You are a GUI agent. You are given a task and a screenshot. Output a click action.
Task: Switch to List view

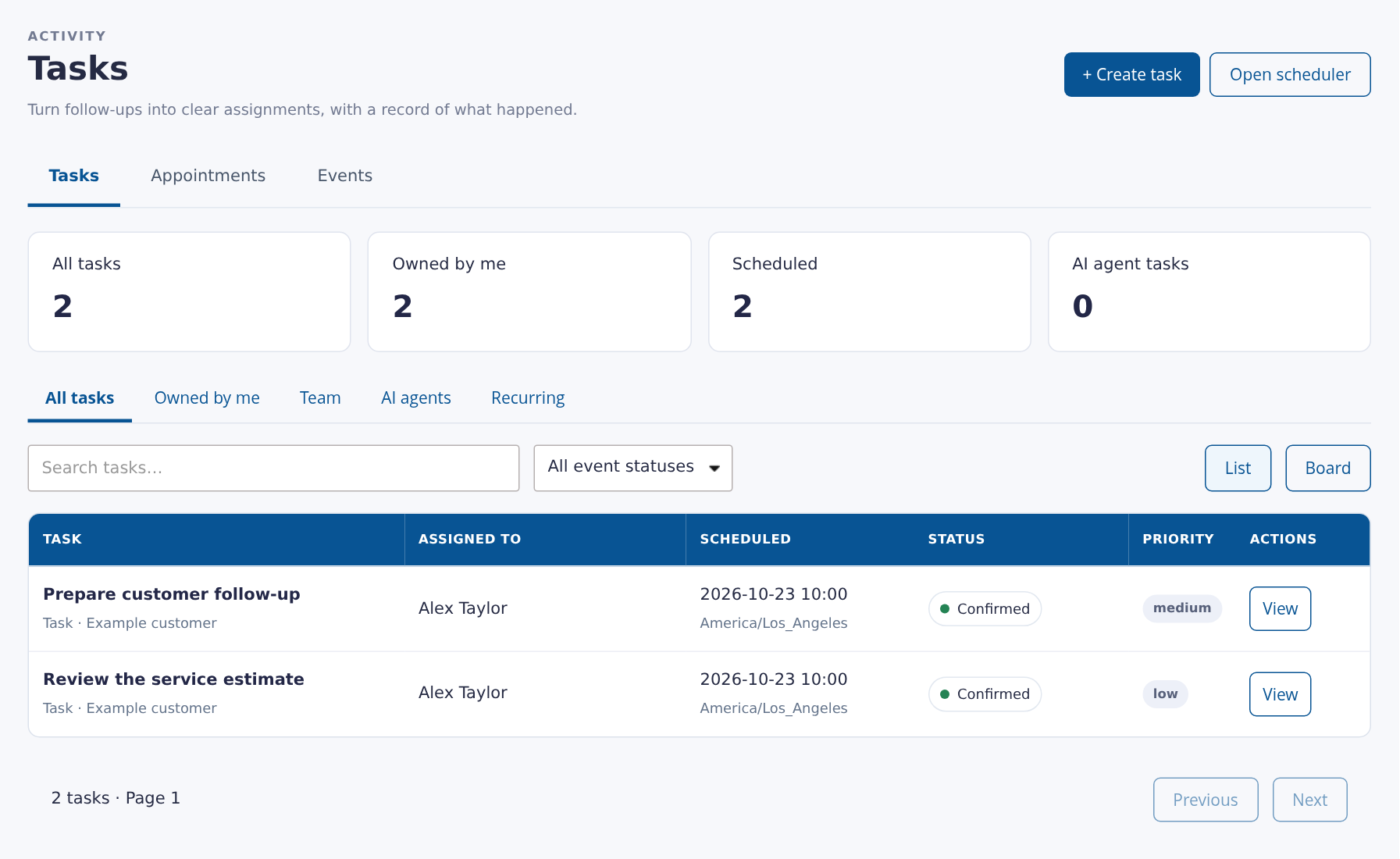tap(1238, 468)
